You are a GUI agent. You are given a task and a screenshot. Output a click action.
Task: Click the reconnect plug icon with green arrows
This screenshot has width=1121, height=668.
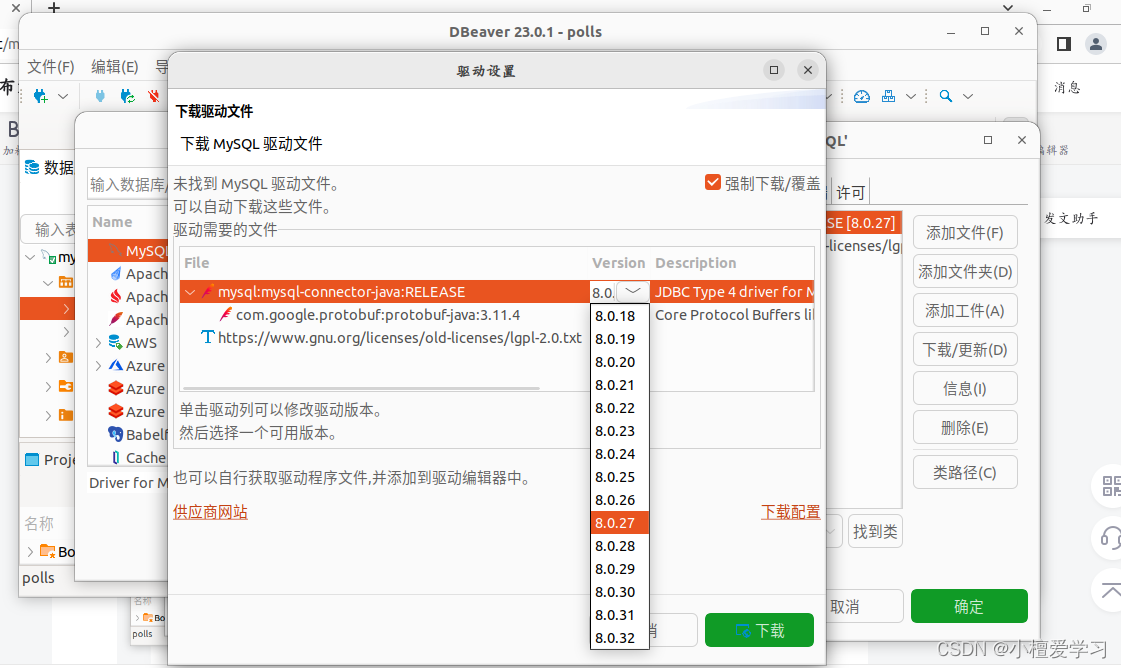[127, 96]
